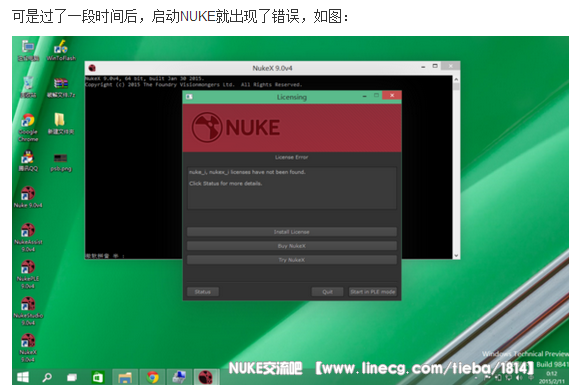Launch the NukePLE 9.0v4 desktop shortcut
Screen dimensions: 569x385
coord(28,275)
